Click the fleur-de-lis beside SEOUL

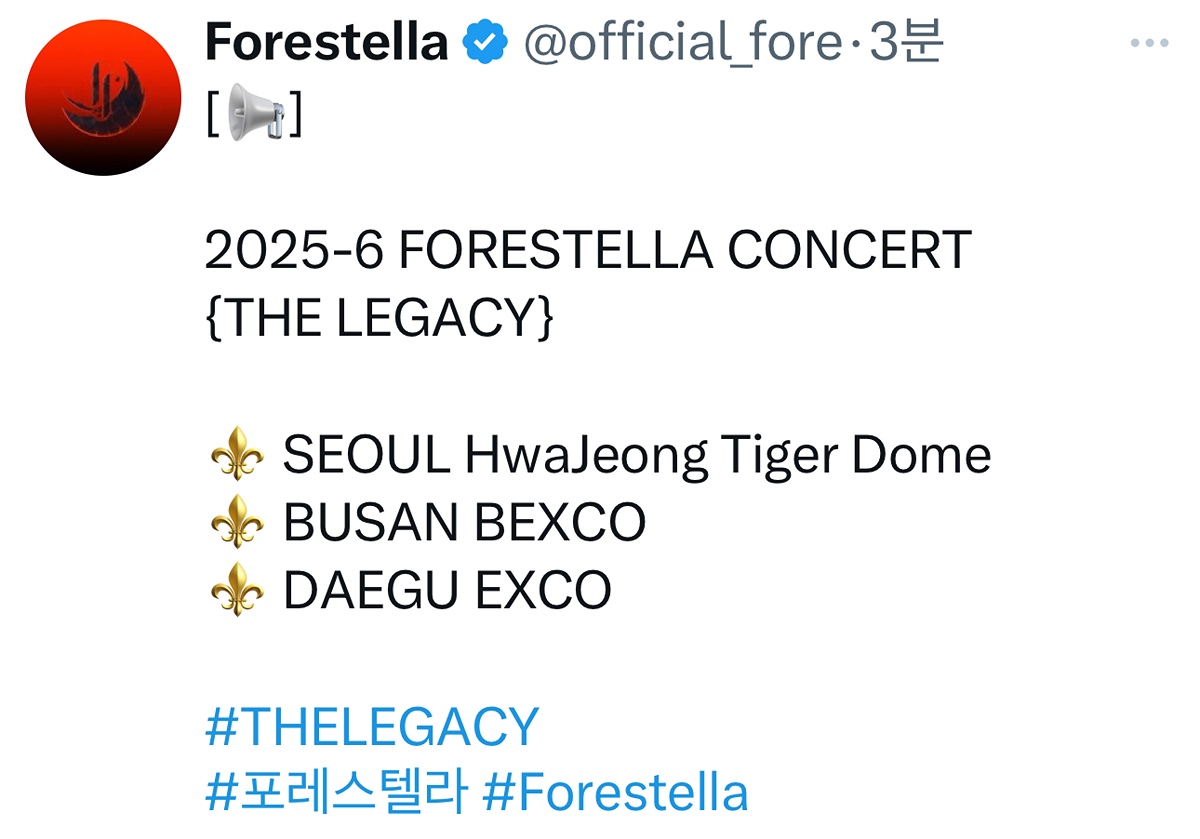[238, 457]
